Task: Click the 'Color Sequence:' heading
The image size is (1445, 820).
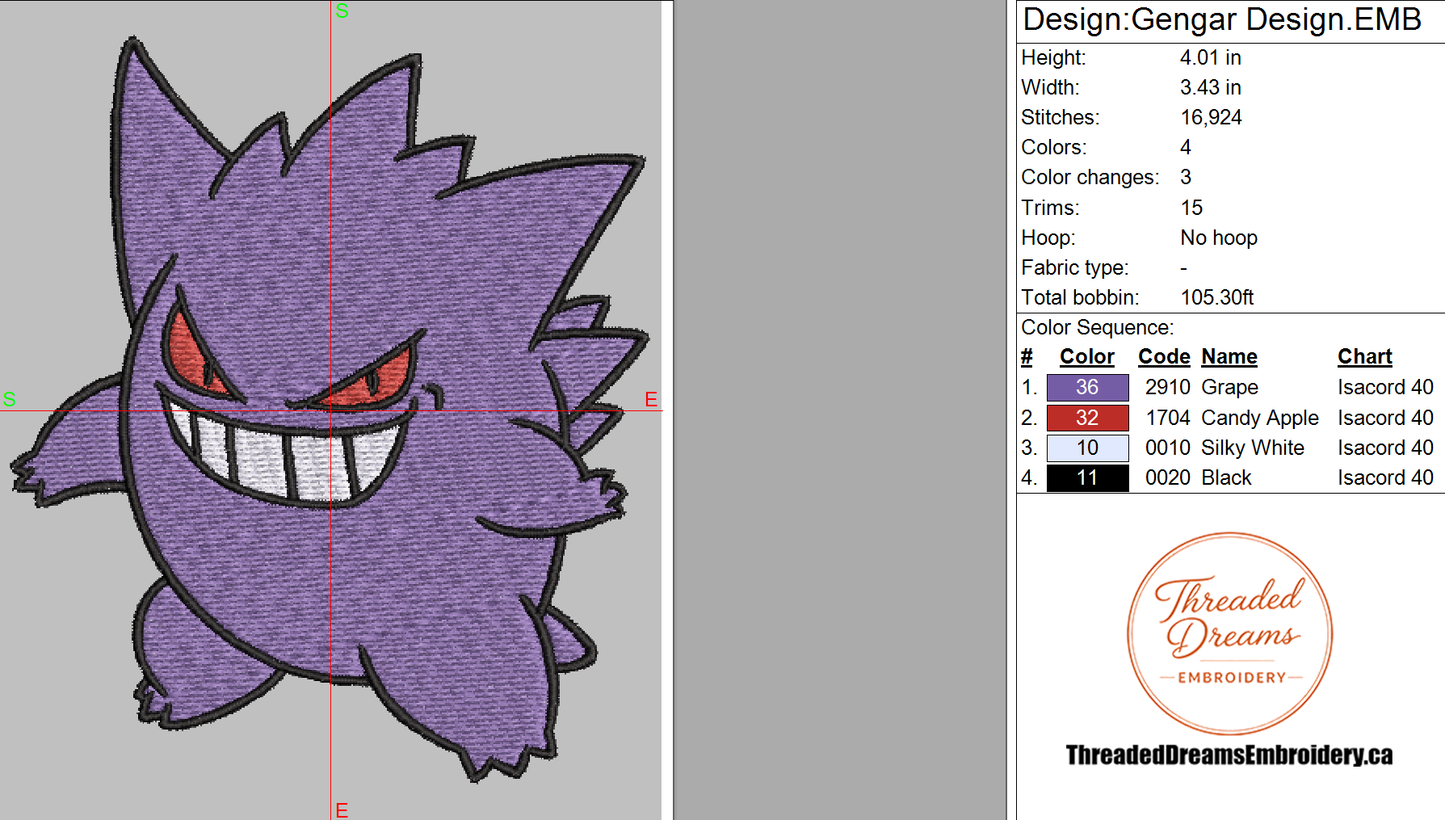Action: 1097,328
